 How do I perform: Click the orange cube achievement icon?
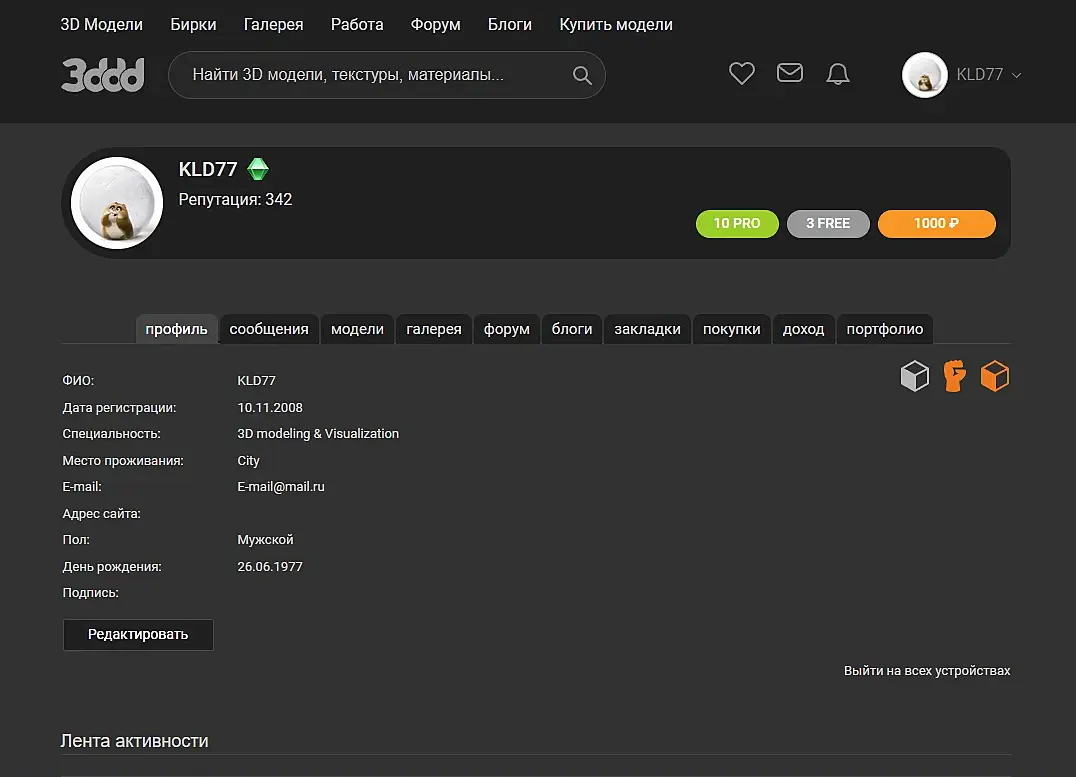995,376
